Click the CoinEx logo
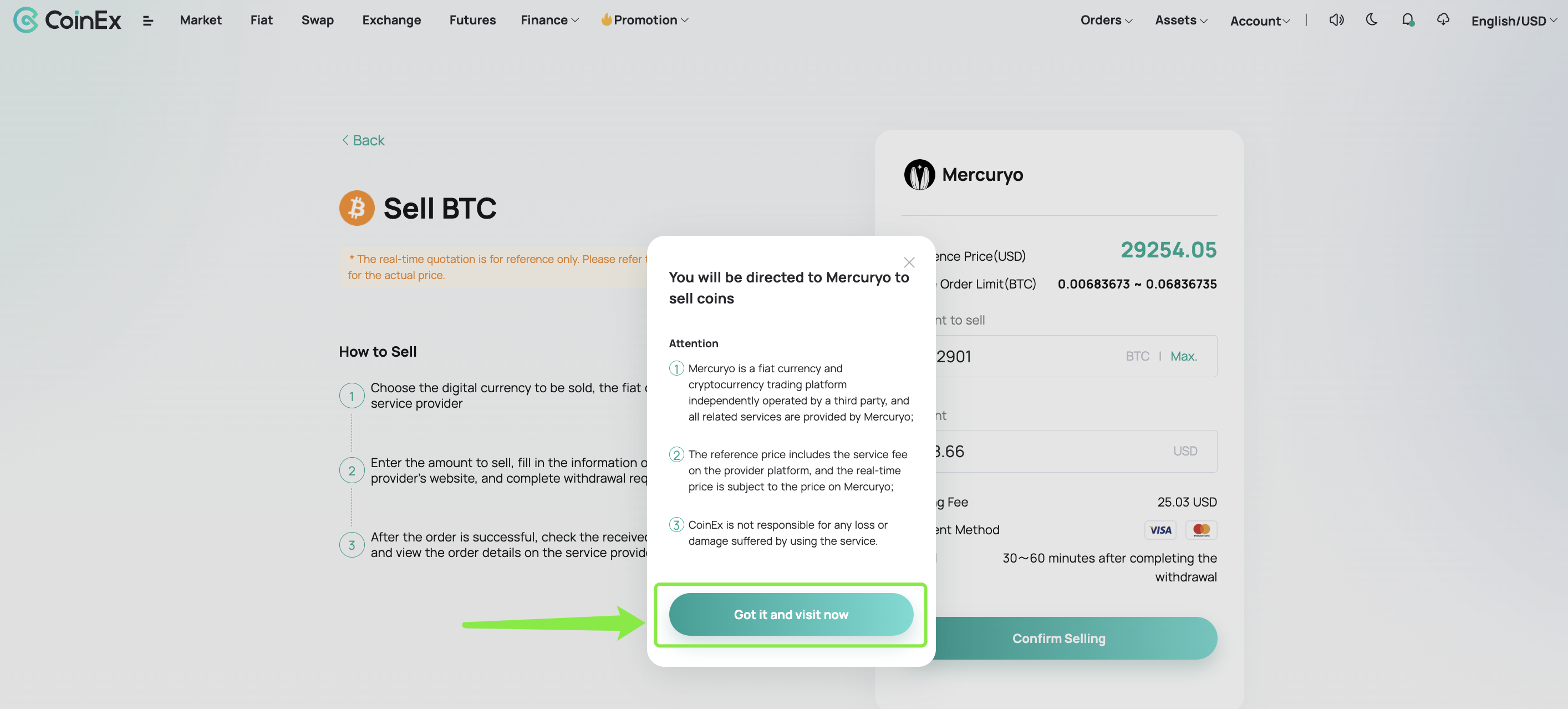Viewport: 1568px width, 709px height. 67,20
